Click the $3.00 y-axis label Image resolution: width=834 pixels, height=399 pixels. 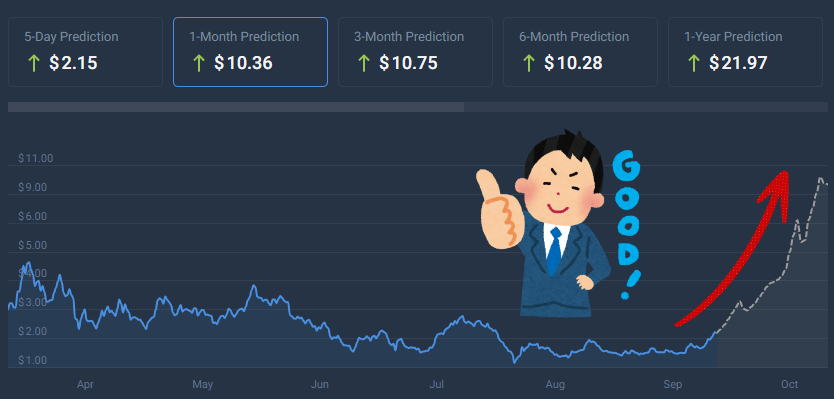click(32, 303)
